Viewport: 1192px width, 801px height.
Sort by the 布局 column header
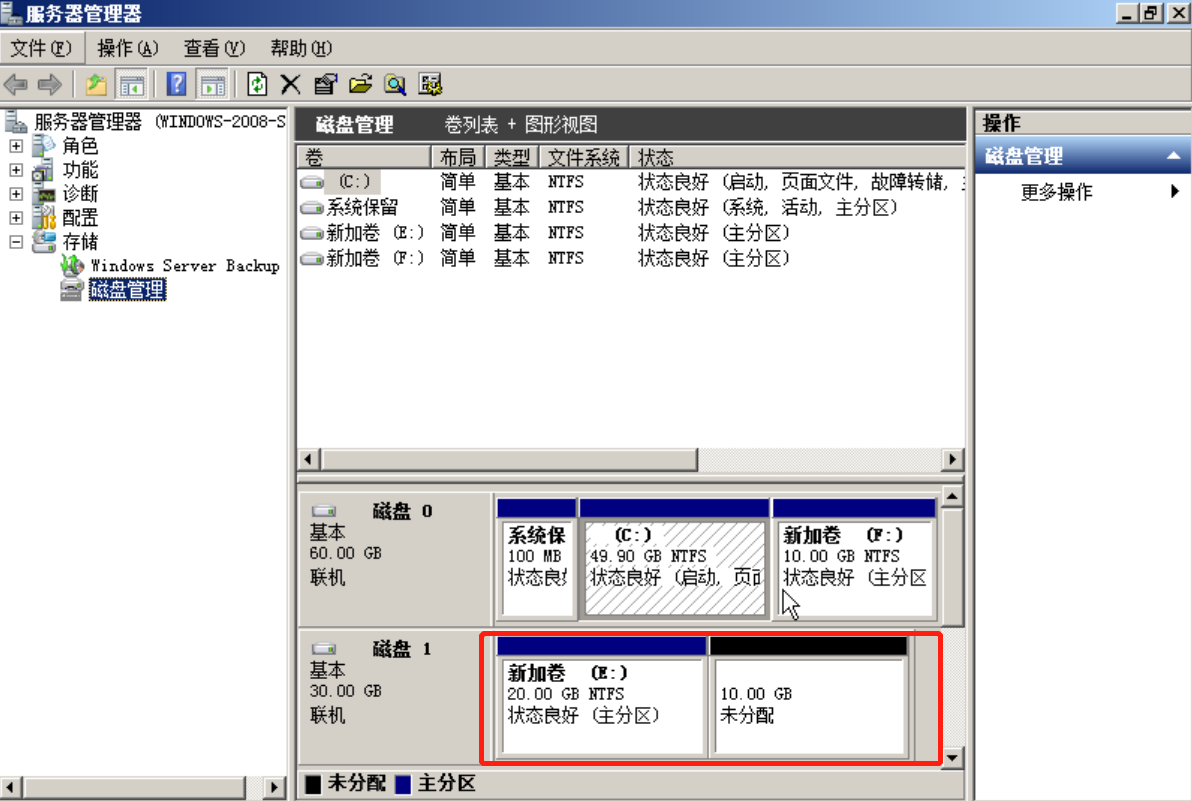click(x=458, y=157)
